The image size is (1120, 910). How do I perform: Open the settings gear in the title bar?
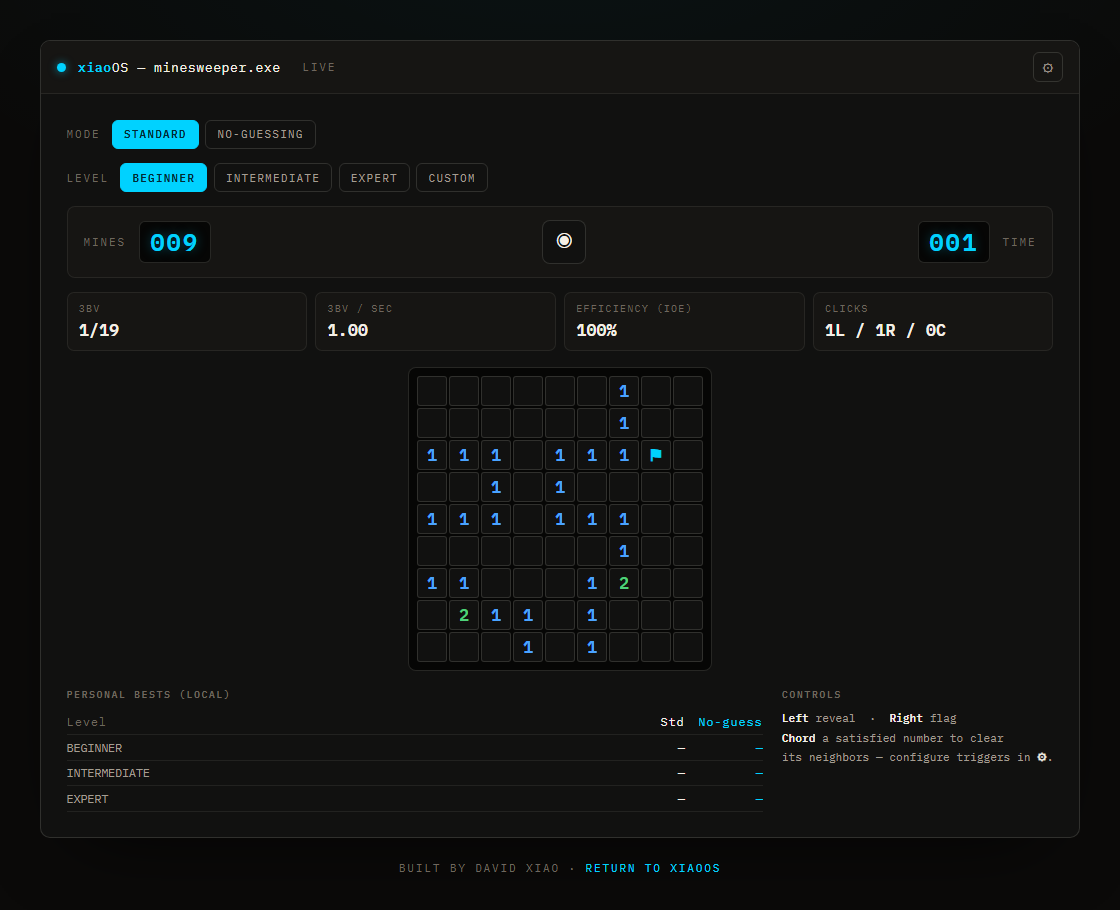pos(1047,67)
